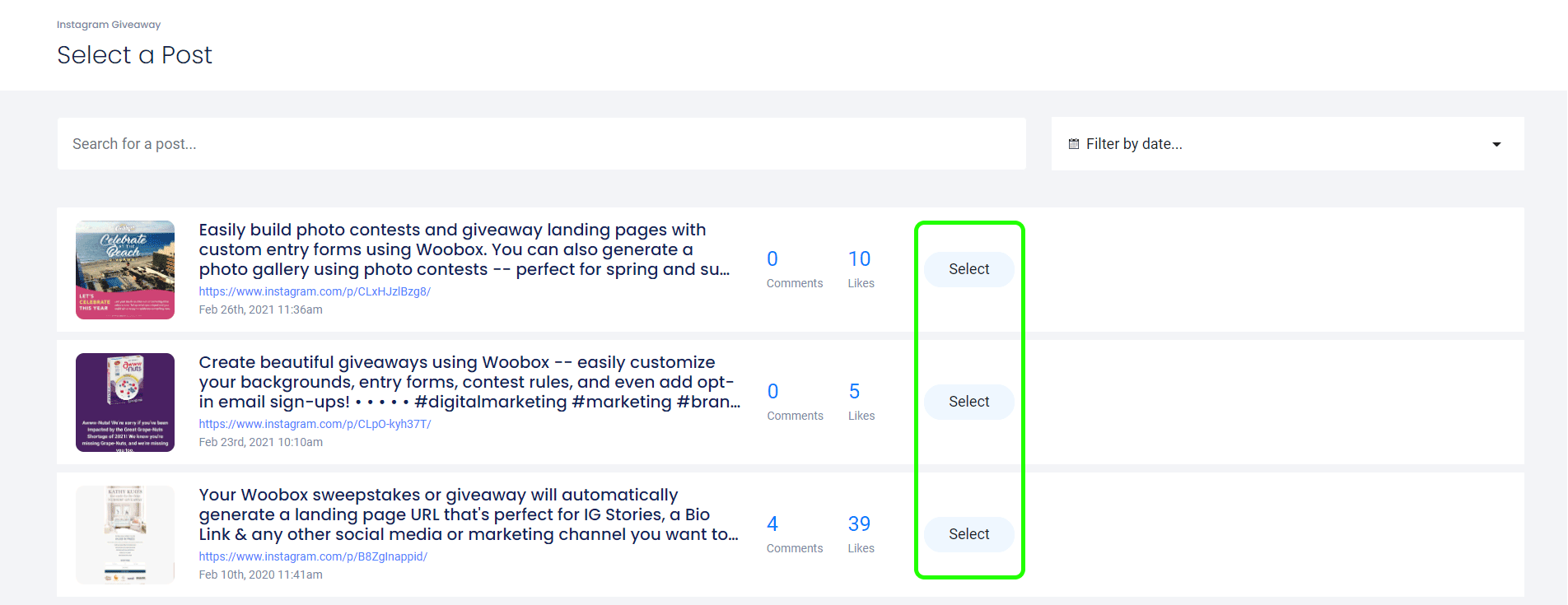Focus the 'Search for a post...' field
This screenshot has width=1568, height=605.
click(541, 144)
